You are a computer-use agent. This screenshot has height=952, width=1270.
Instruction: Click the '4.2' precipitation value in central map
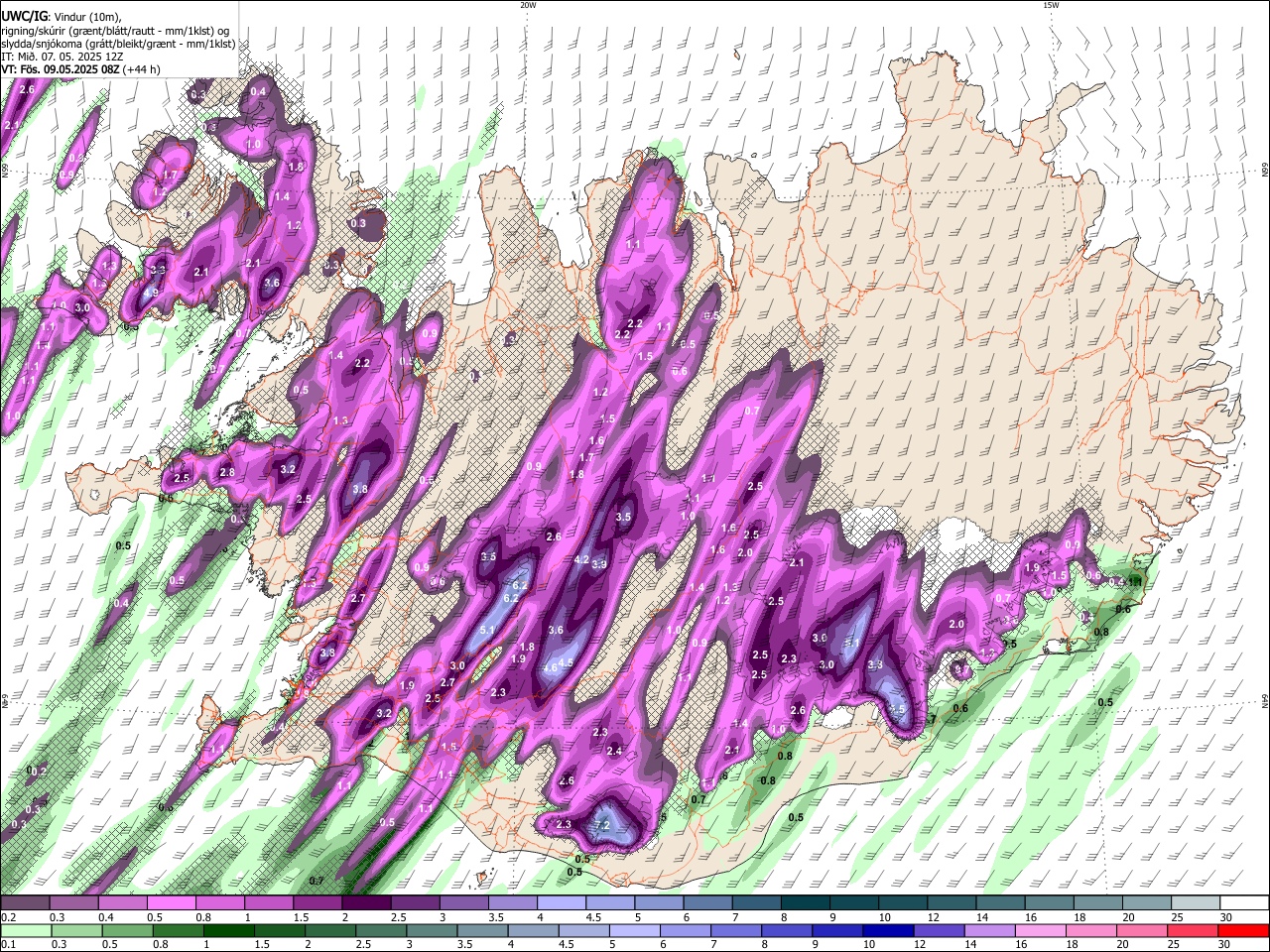[x=582, y=560]
